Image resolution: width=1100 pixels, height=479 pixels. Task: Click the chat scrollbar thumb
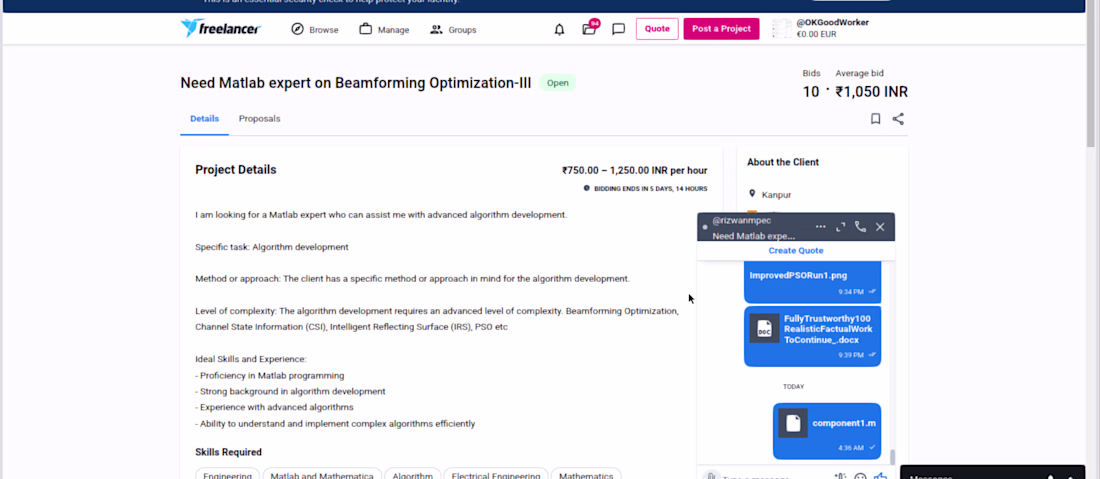click(x=892, y=457)
